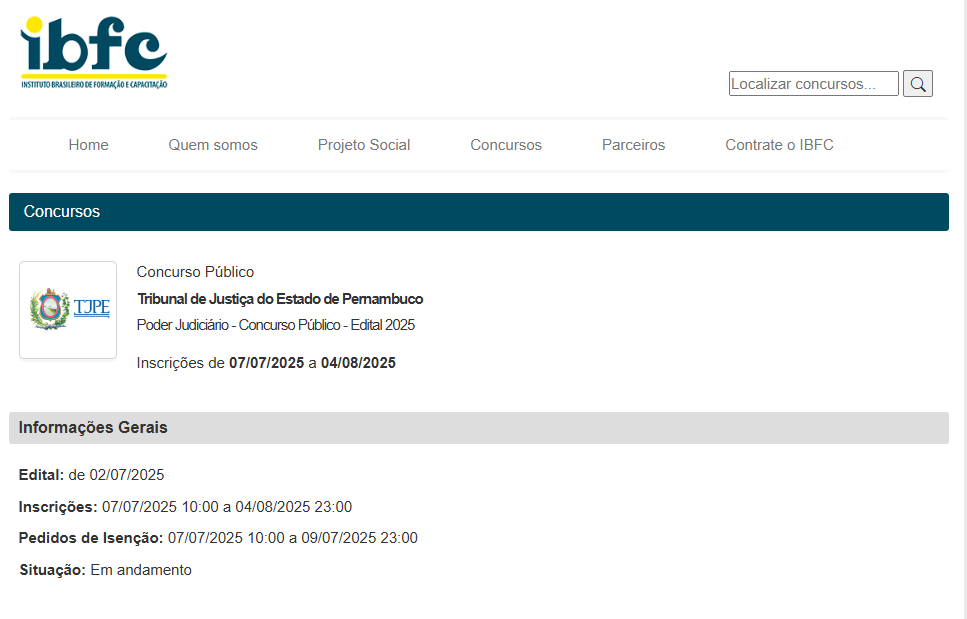
Task: Click the 'Situação: Em andamento' status
Action: coord(105,570)
